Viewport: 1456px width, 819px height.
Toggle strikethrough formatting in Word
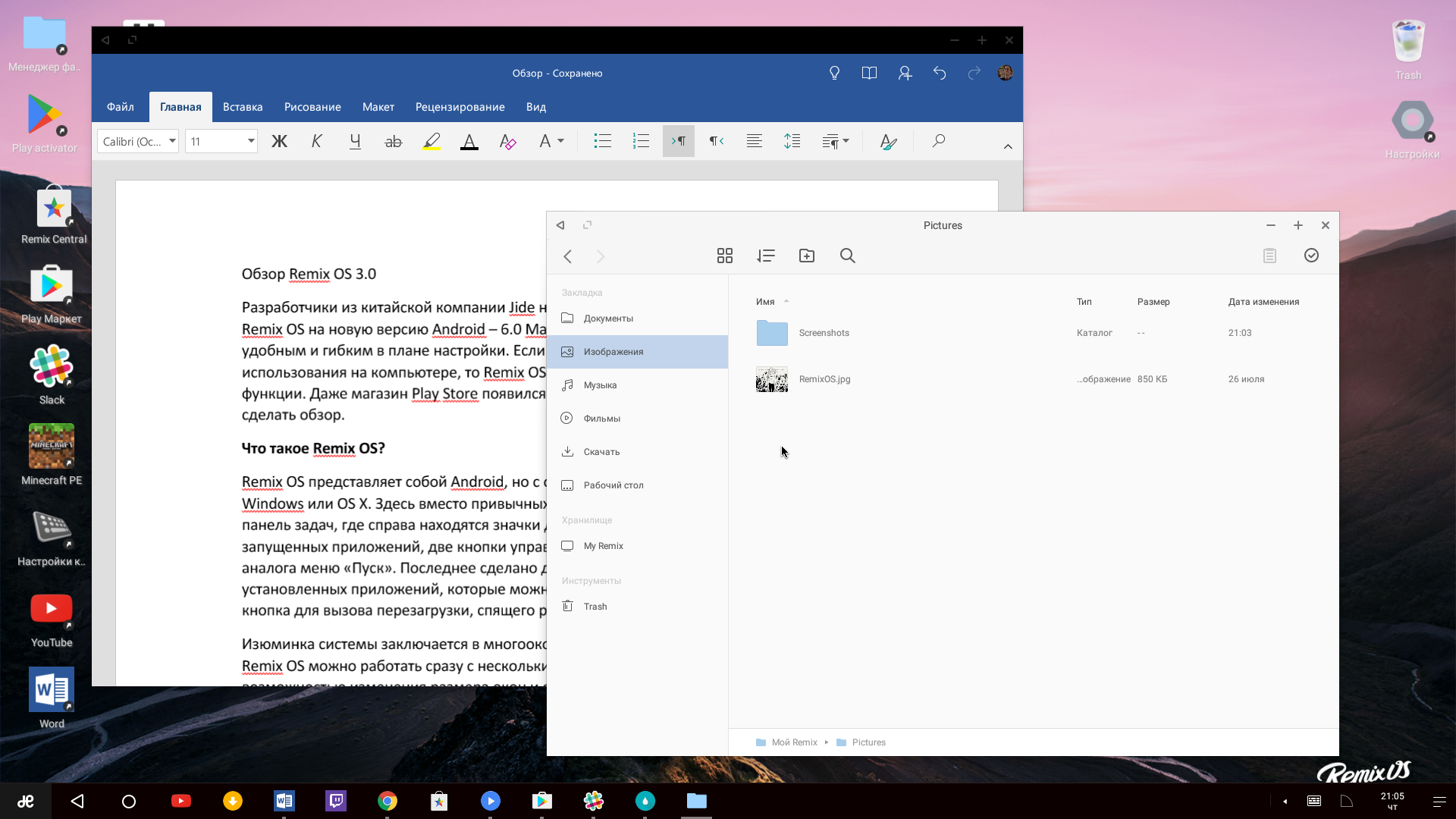click(393, 141)
